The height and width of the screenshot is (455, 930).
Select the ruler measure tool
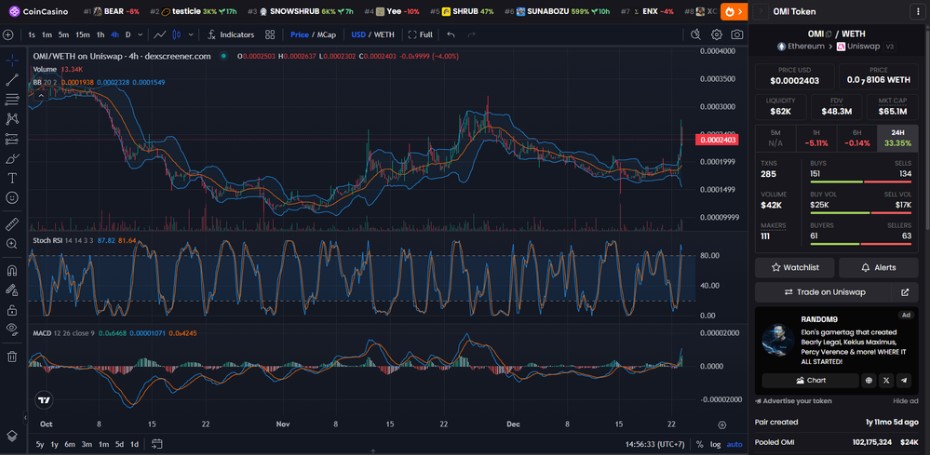(12, 224)
